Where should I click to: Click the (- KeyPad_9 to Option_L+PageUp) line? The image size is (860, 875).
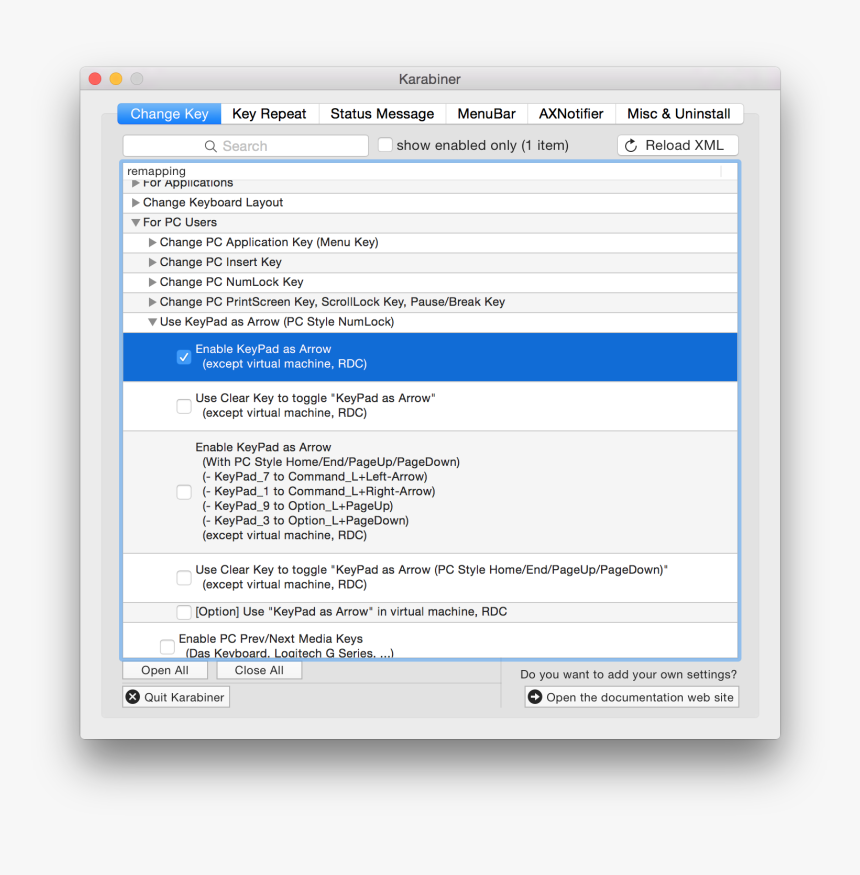click(x=297, y=506)
